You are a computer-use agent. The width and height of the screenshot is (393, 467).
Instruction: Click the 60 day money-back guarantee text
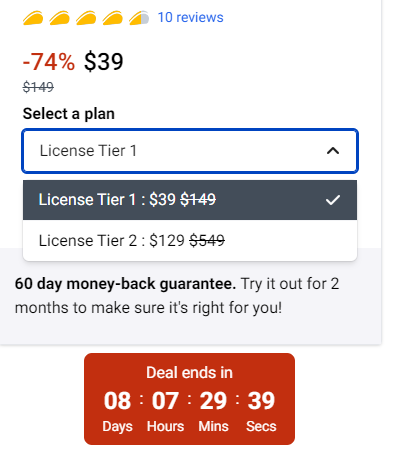pyautogui.click(x=125, y=284)
